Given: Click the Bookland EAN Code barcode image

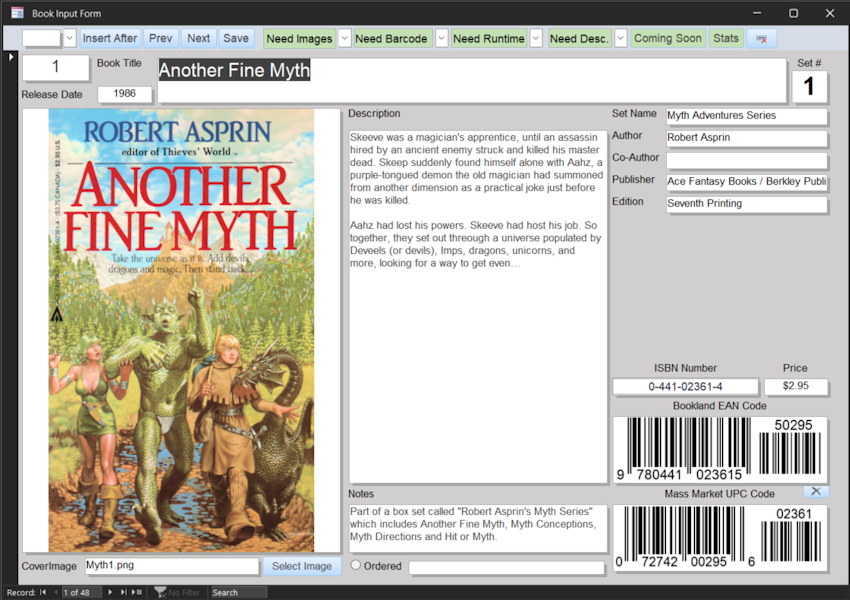Looking at the screenshot, I should coord(720,449).
